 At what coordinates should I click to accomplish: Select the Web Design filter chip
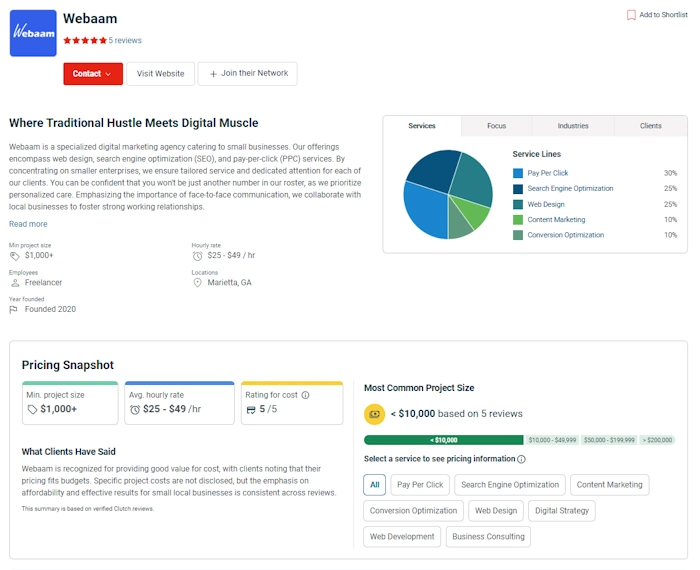[496, 511]
